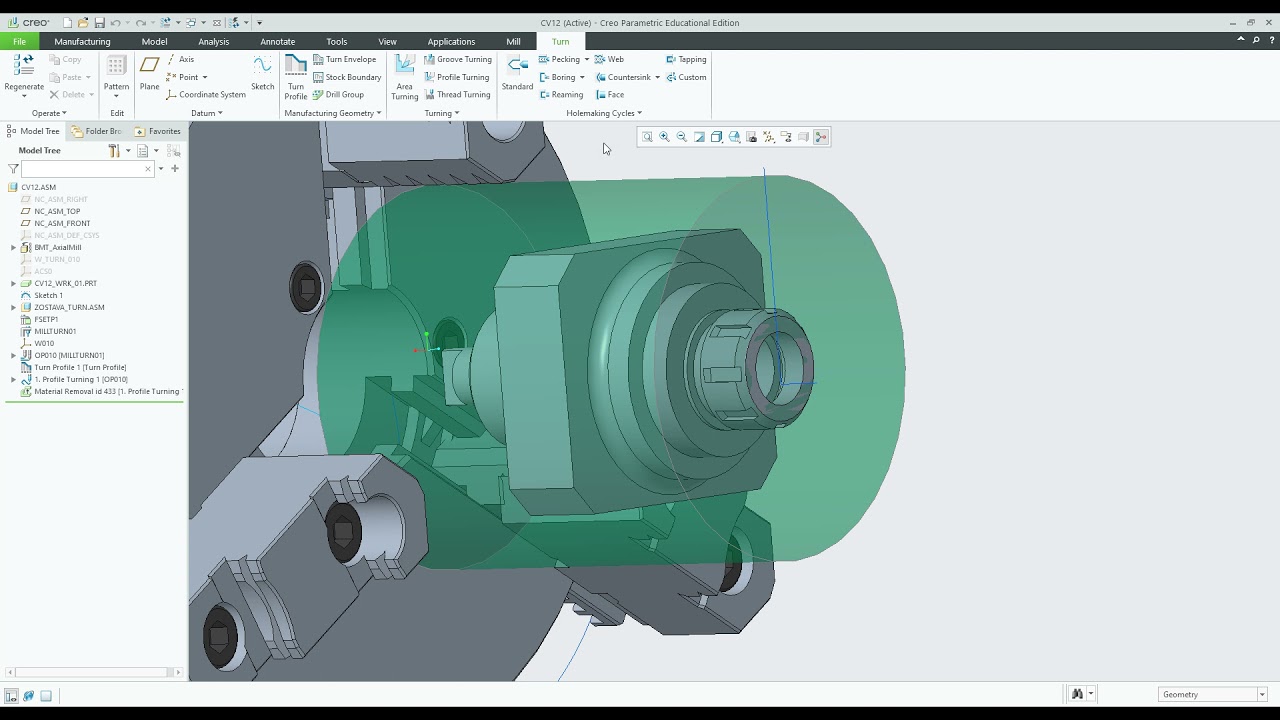Expand the OP010 [MILLTURN01] tree node
Viewport: 1280px width, 720px height.
tap(13, 355)
